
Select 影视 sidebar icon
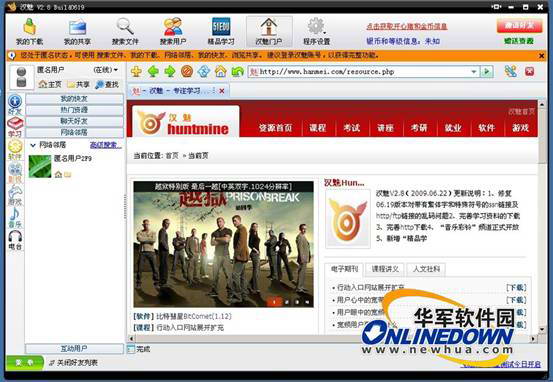[15, 173]
